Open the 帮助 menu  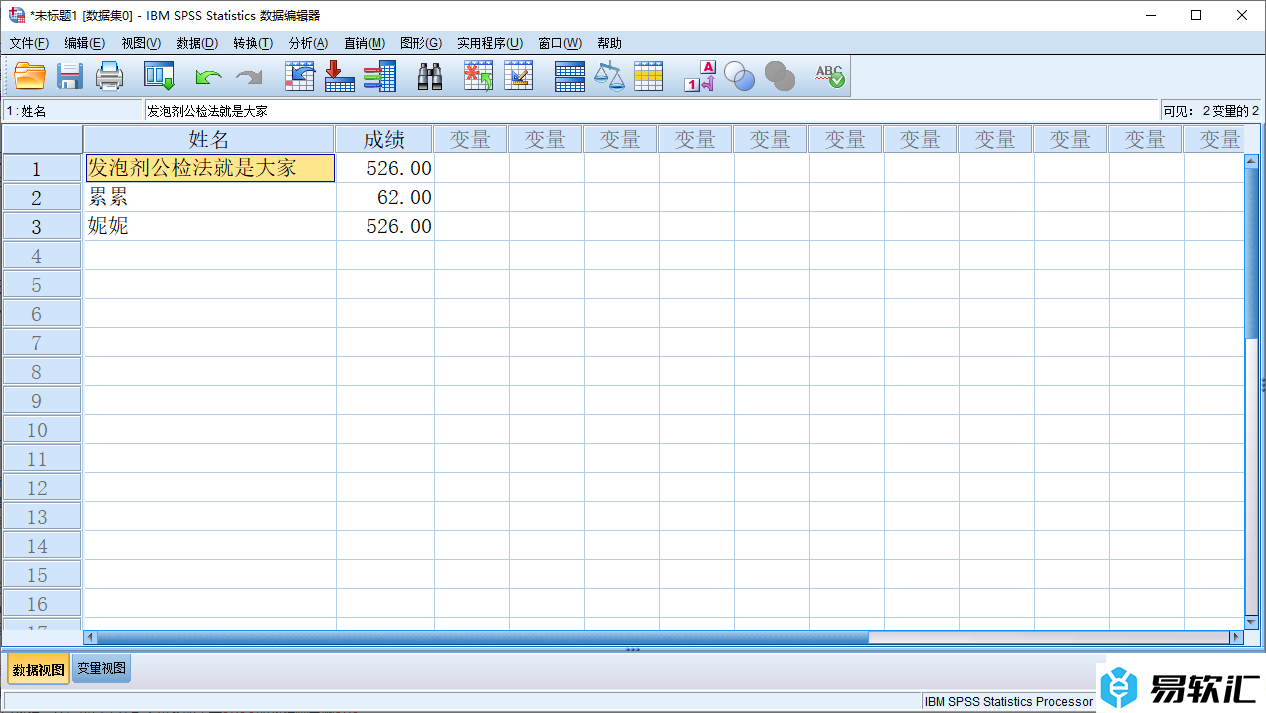(609, 43)
